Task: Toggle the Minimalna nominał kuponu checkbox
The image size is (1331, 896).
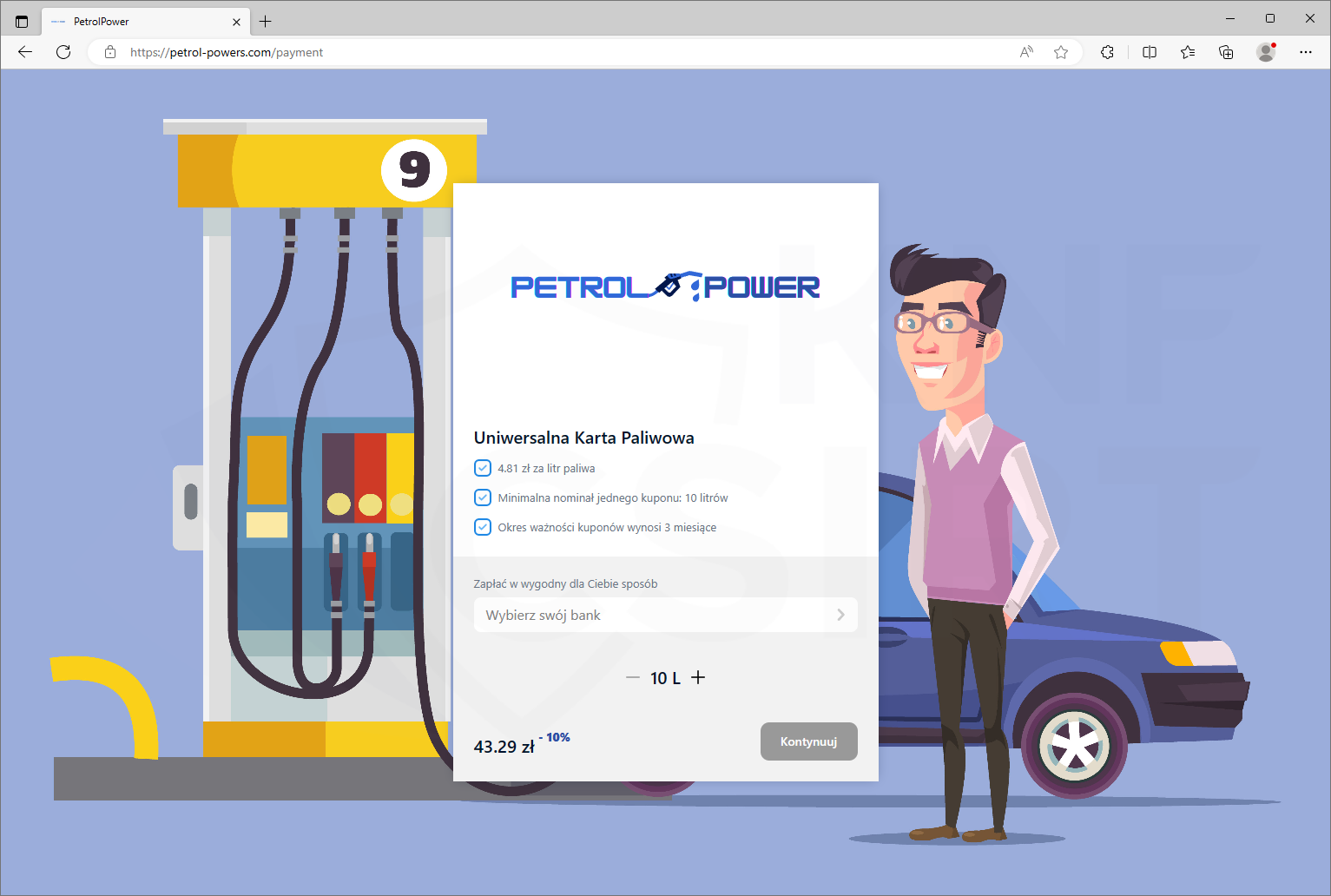Action: pyautogui.click(x=483, y=497)
